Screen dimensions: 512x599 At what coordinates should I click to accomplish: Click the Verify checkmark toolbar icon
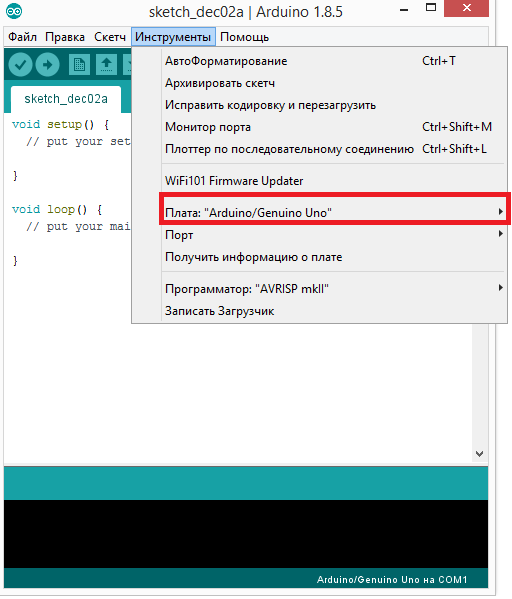coord(20,65)
